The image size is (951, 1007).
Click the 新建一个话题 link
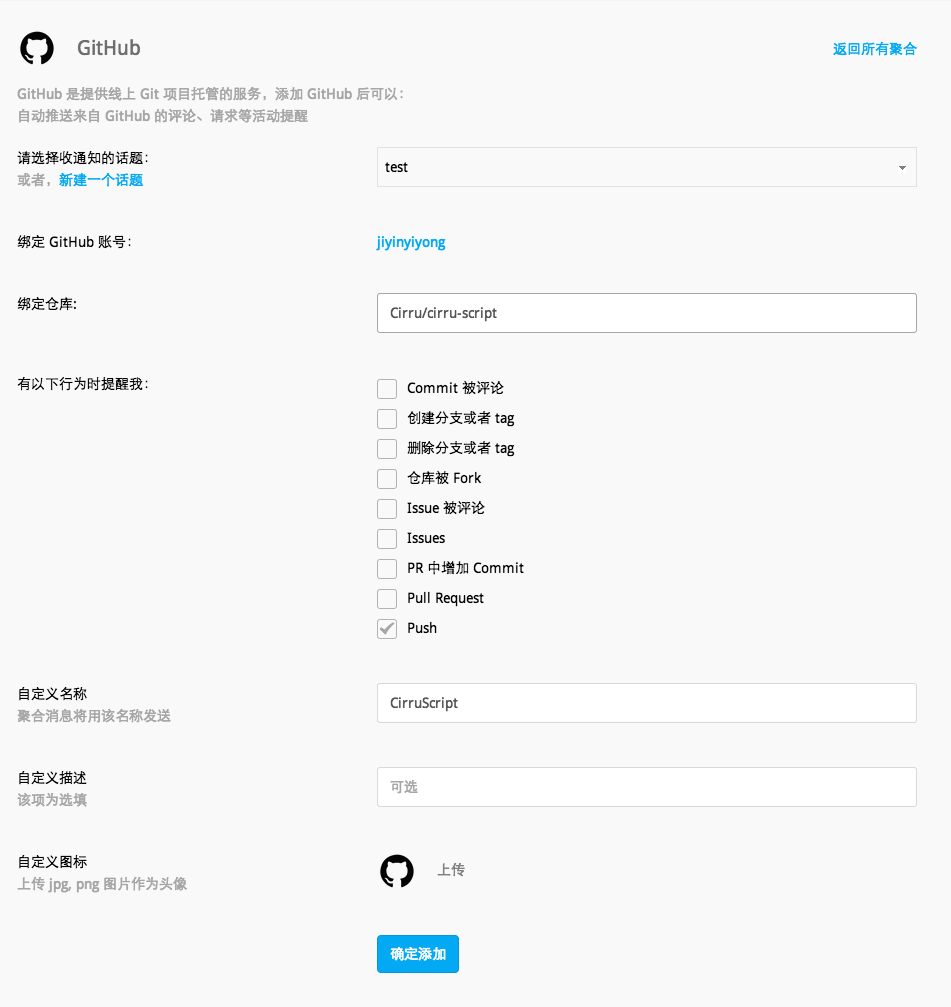tap(101, 180)
